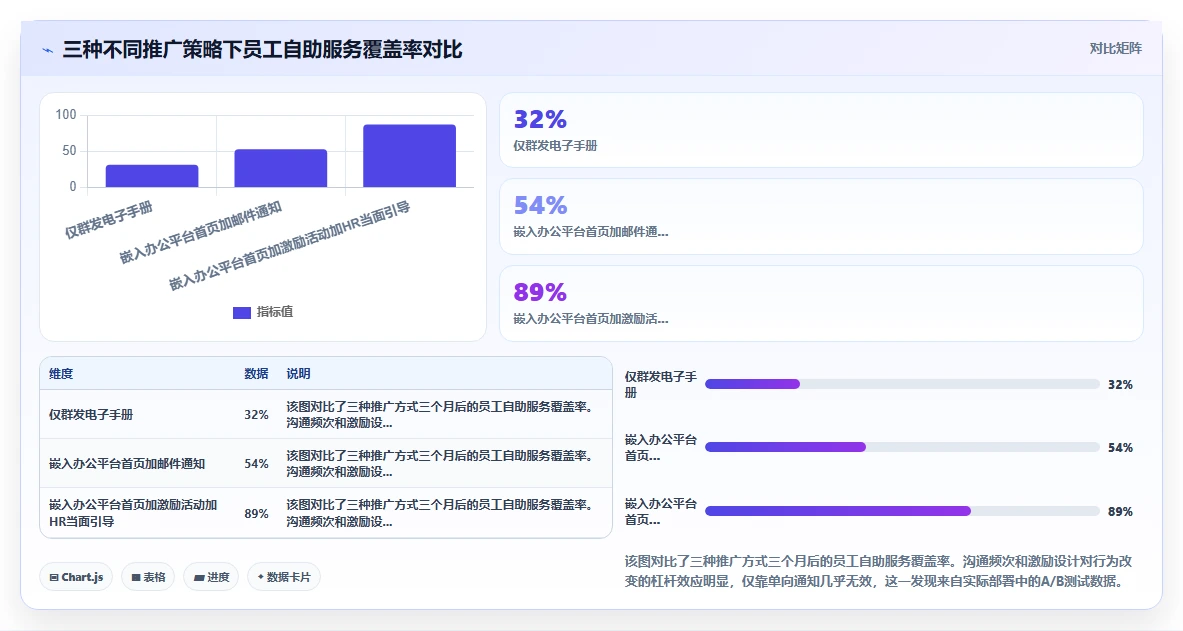Click the 说明 description in the 89% row
Viewport: 1183px width, 631px height.
(x=441, y=513)
